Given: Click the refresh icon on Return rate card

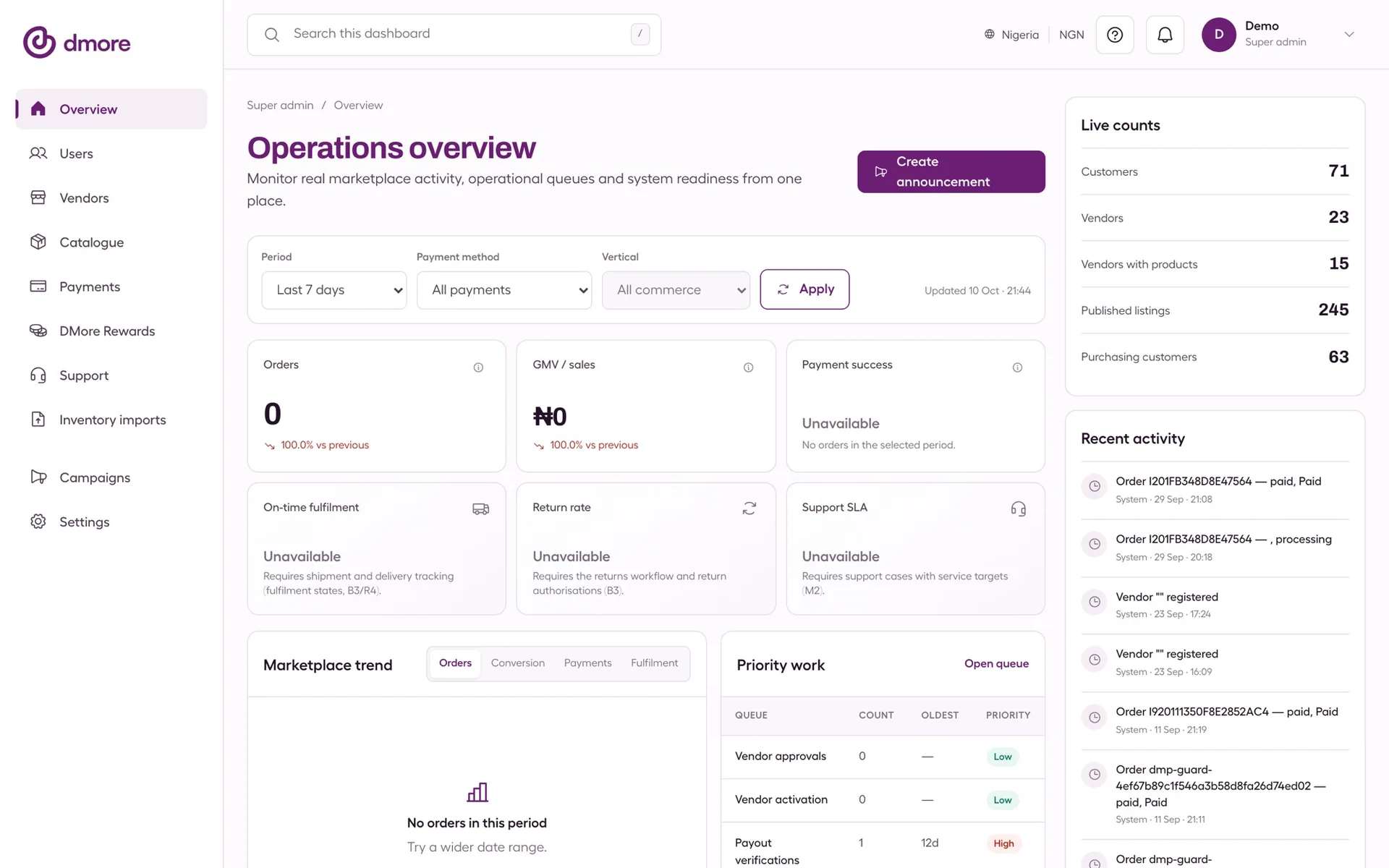Looking at the screenshot, I should click(x=749, y=509).
